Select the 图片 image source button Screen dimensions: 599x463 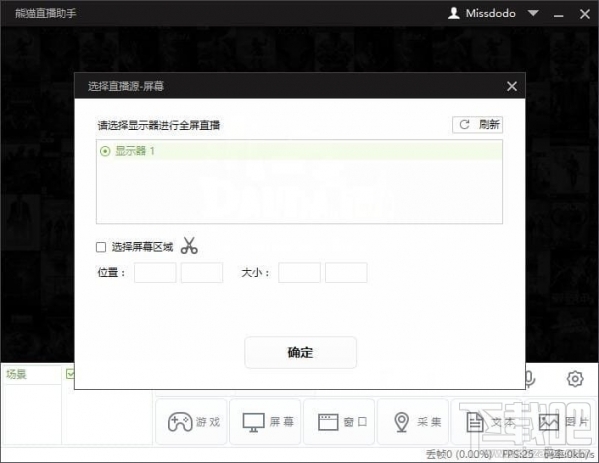click(x=560, y=422)
